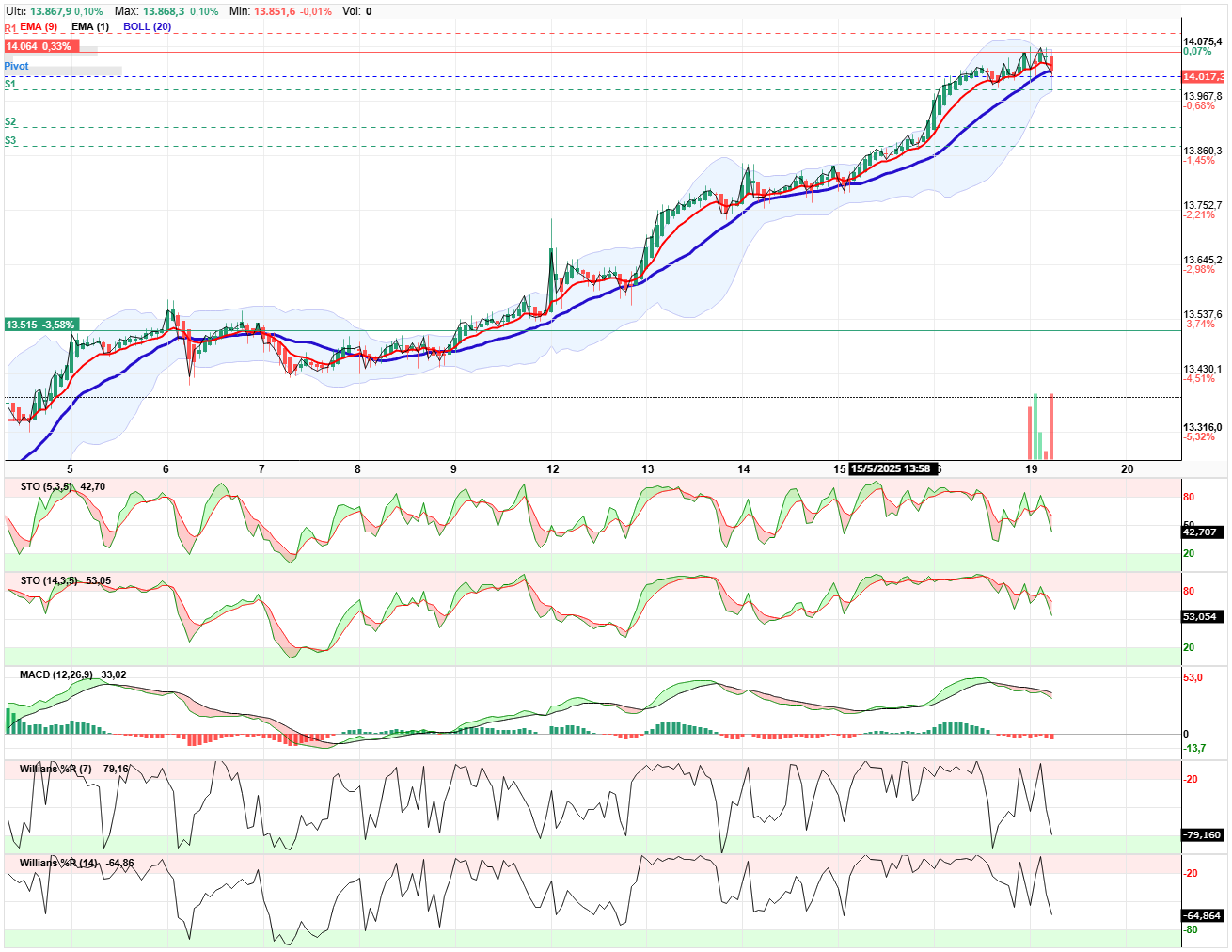Viewport: 1232px width, 952px height.
Task: Click the S3 support label
Action: click(x=10, y=140)
